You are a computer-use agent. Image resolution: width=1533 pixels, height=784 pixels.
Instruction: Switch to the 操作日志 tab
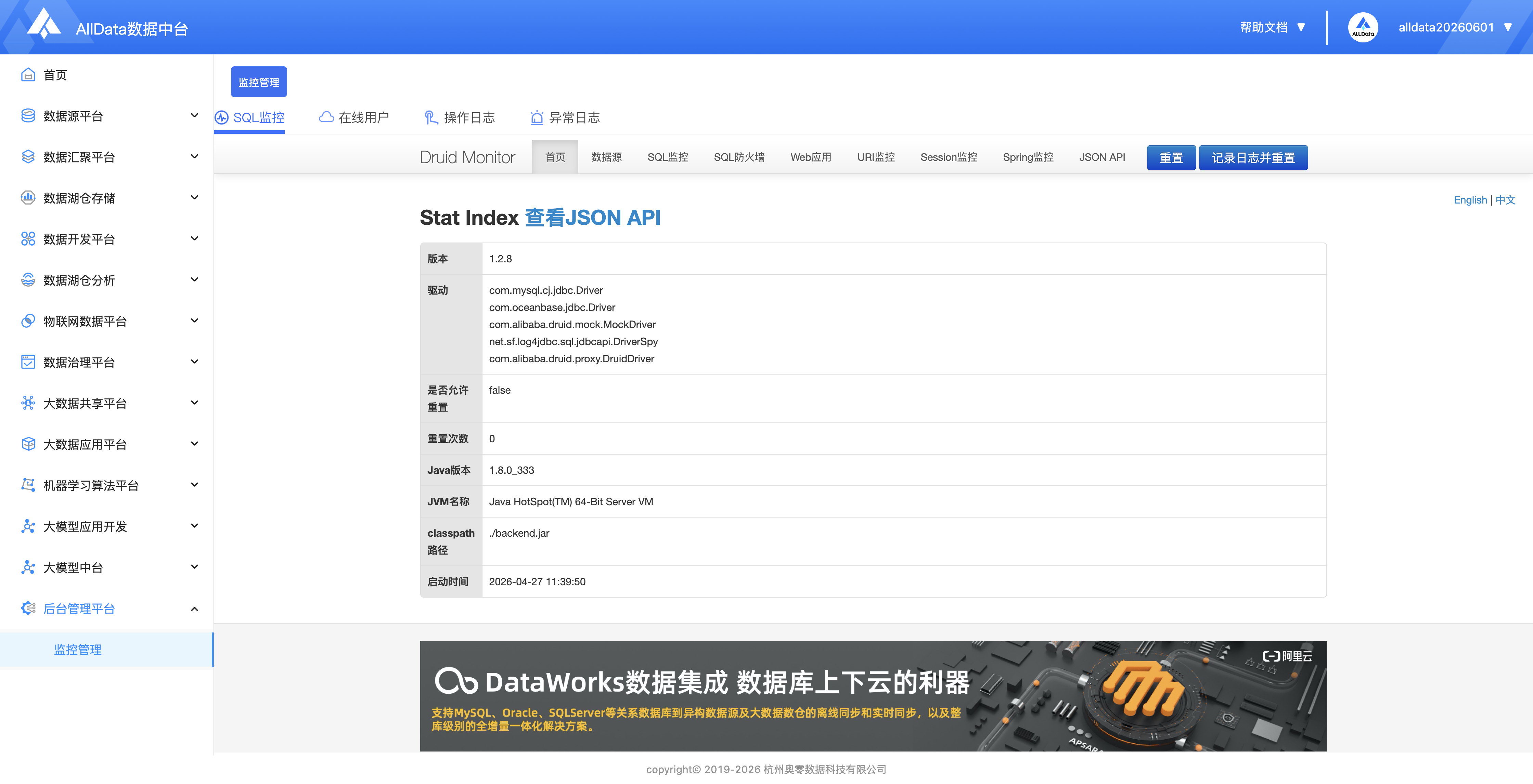coord(460,117)
